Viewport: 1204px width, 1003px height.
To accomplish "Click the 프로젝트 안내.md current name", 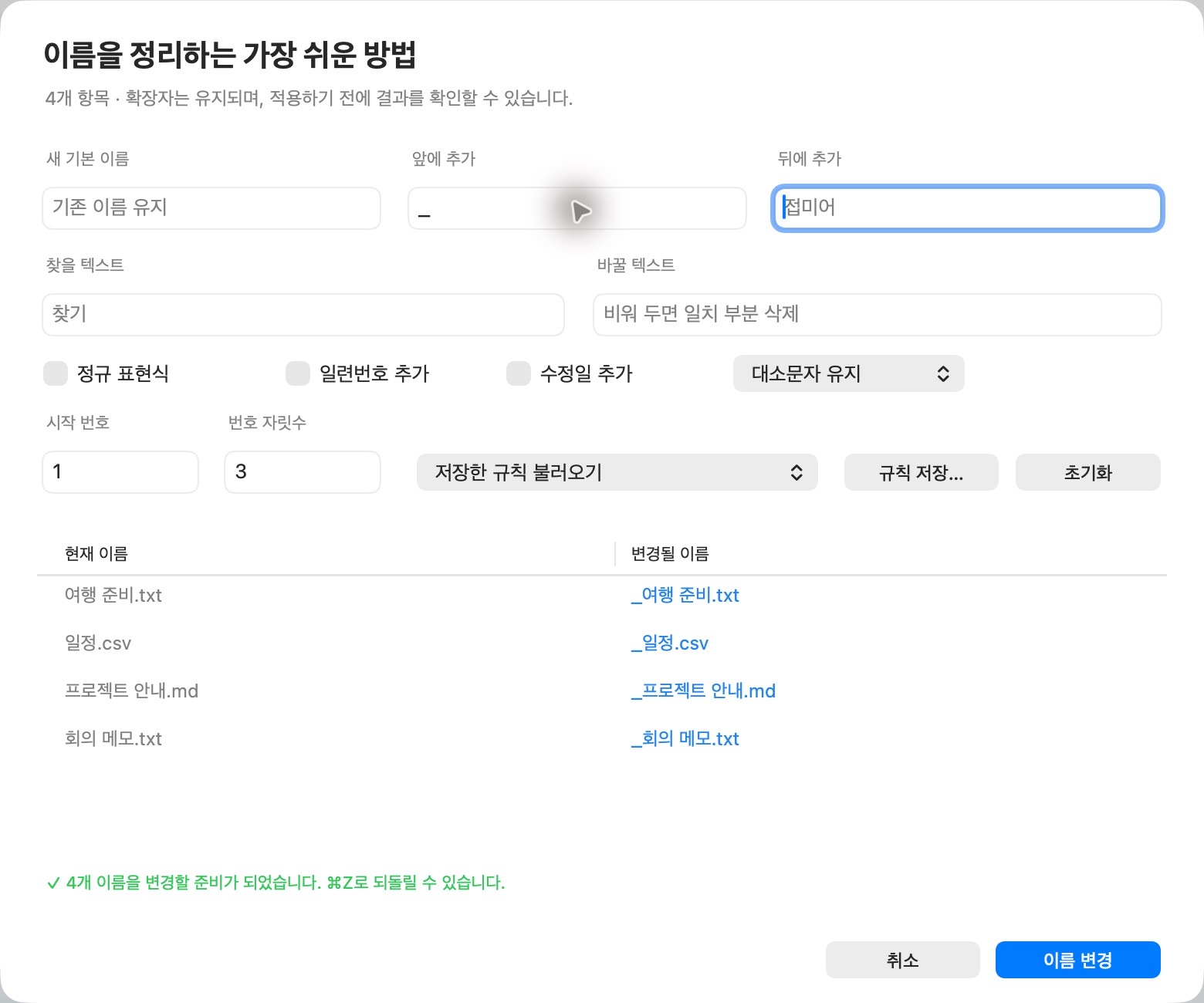I will click(131, 691).
